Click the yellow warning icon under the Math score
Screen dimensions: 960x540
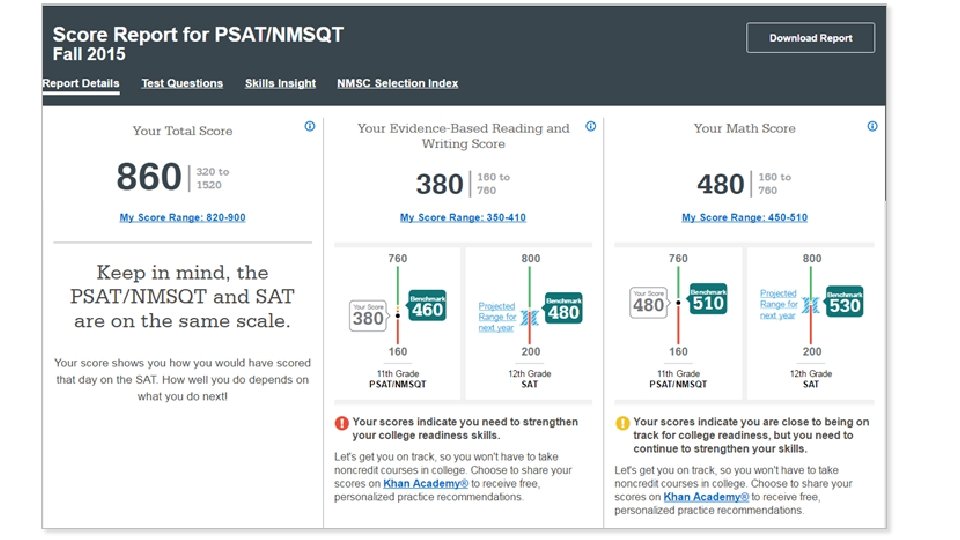[x=621, y=423]
